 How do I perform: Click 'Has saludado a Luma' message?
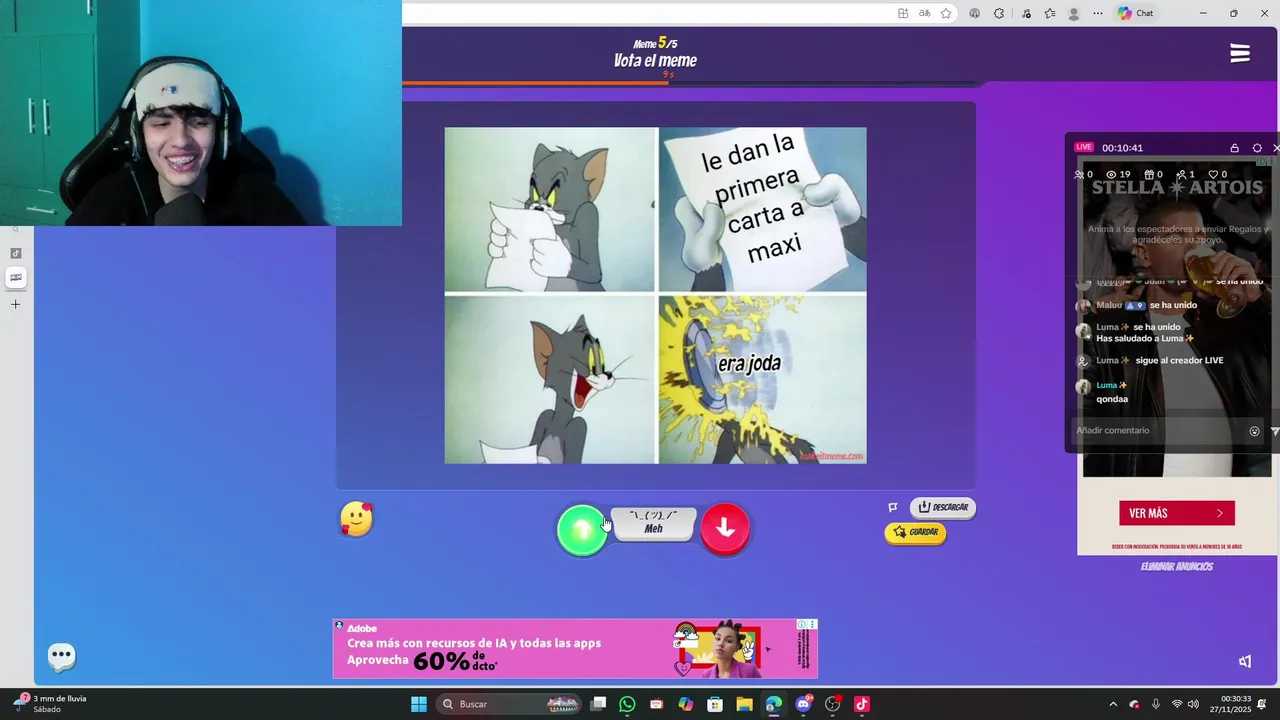coord(1145,338)
